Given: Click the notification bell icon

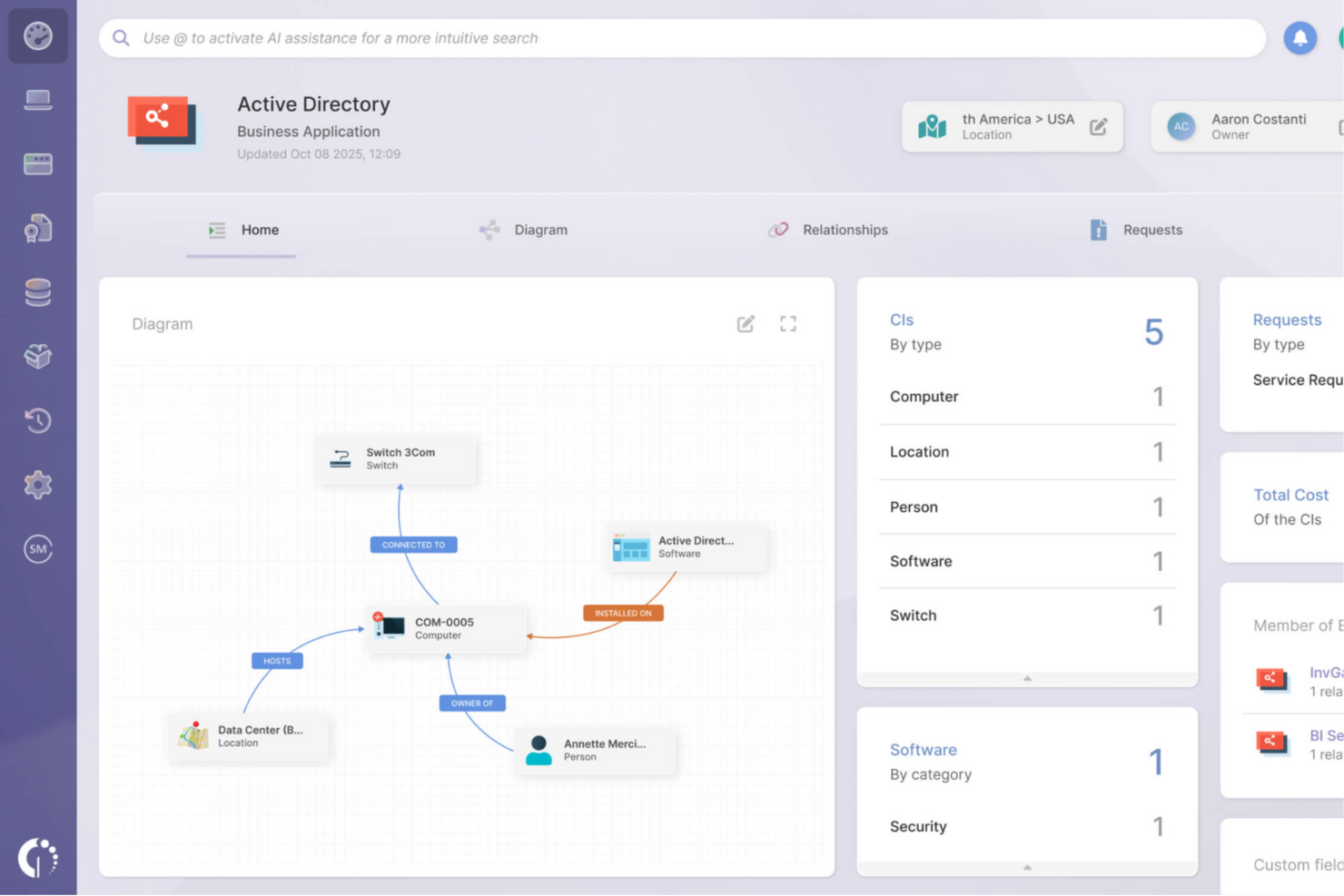Looking at the screenshot, I should coord(1300,38).
